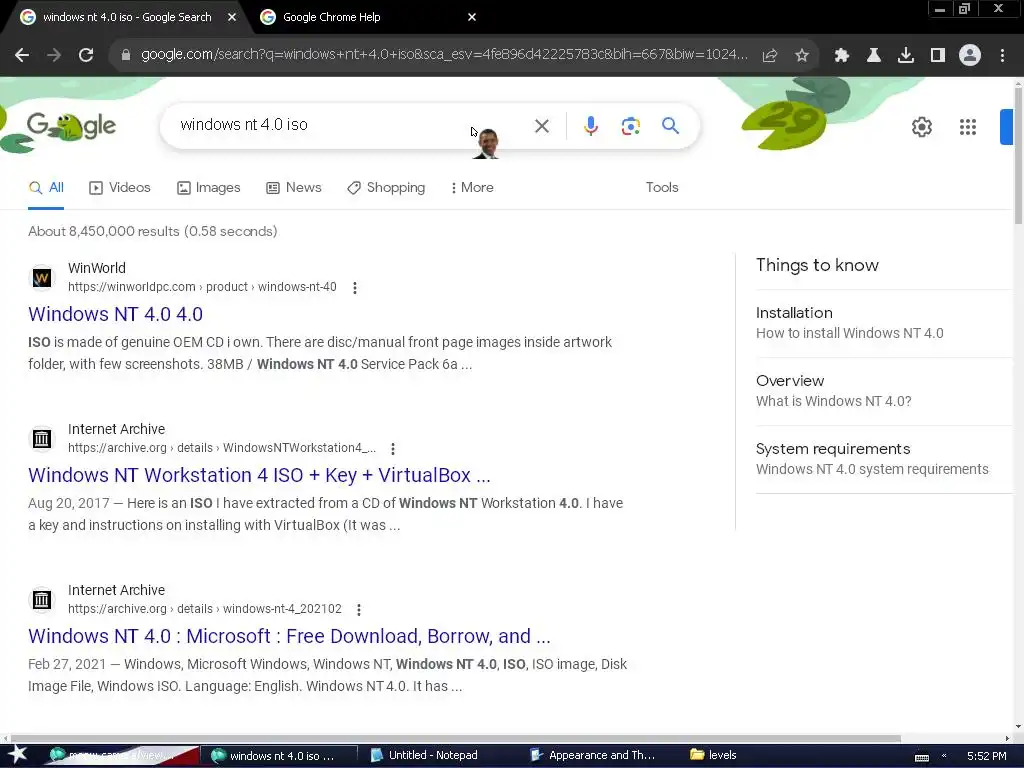This screenshot has height=768, width=1024.
Task: Open the levels folder taskbar item
Action: pyautogui.click(x=713, y=756)
